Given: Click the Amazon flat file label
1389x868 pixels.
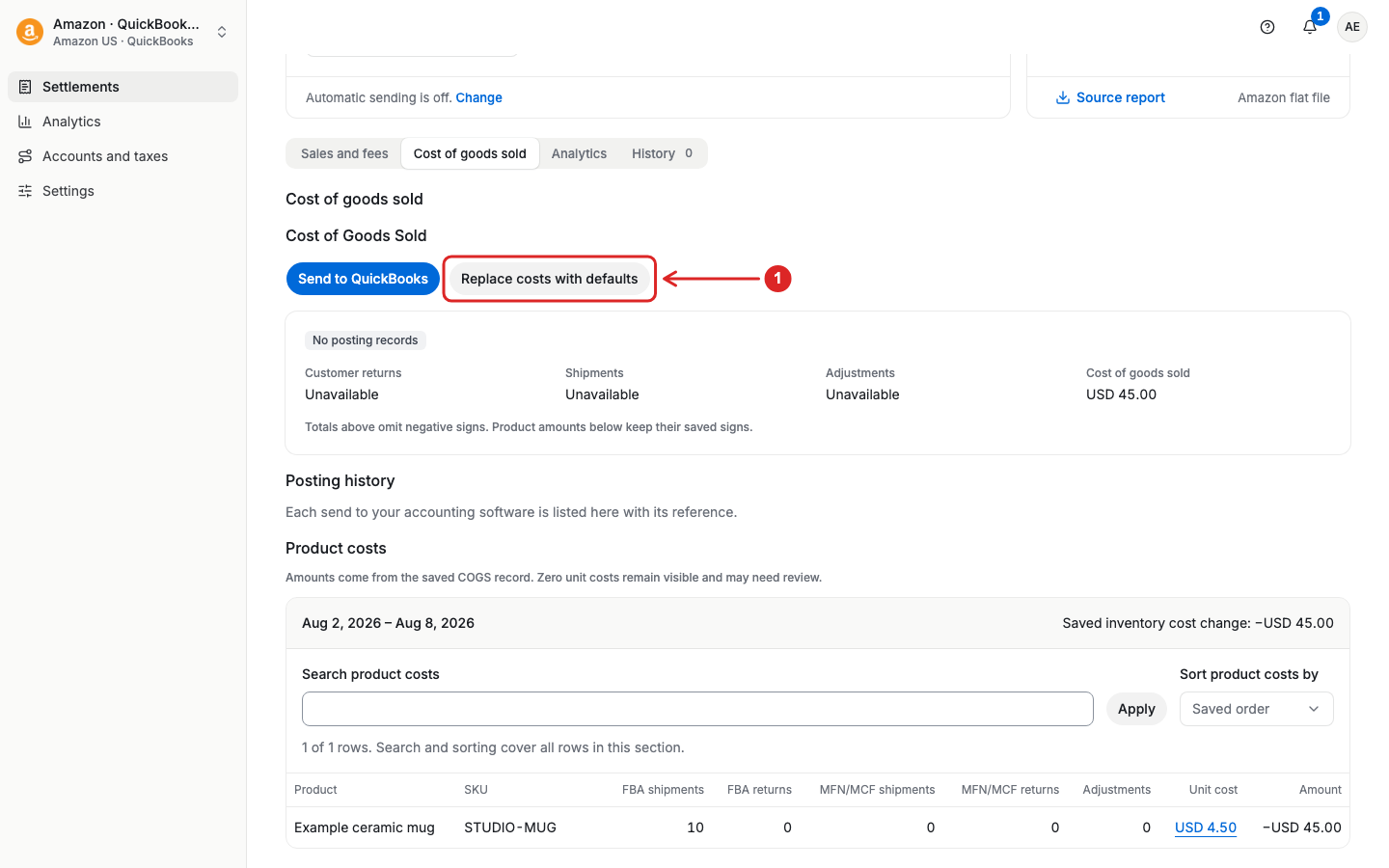Looking at the screenshot, I should 1284,97.
